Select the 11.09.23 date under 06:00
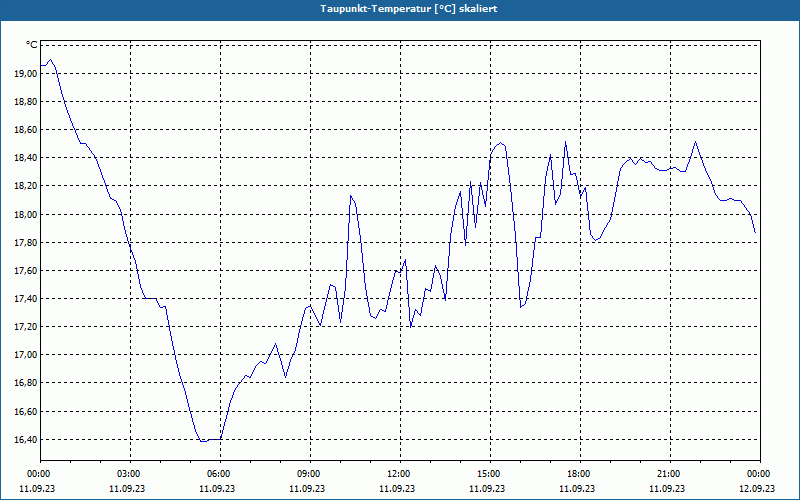Image resolution: width=800 pixels, height=500 pixels. [217, 488]
